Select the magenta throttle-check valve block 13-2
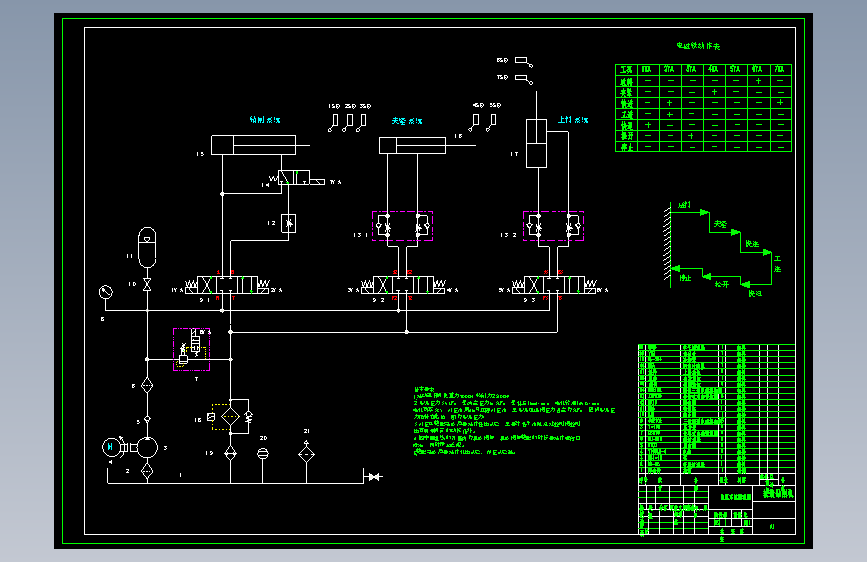This screenshot has width=867, height=562. tap(553, 226)
